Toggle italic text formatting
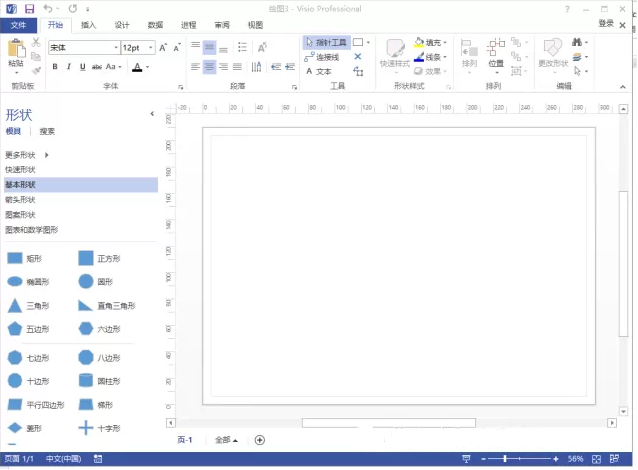The width and height of the screenshot is (638, 470). (68, 67)
